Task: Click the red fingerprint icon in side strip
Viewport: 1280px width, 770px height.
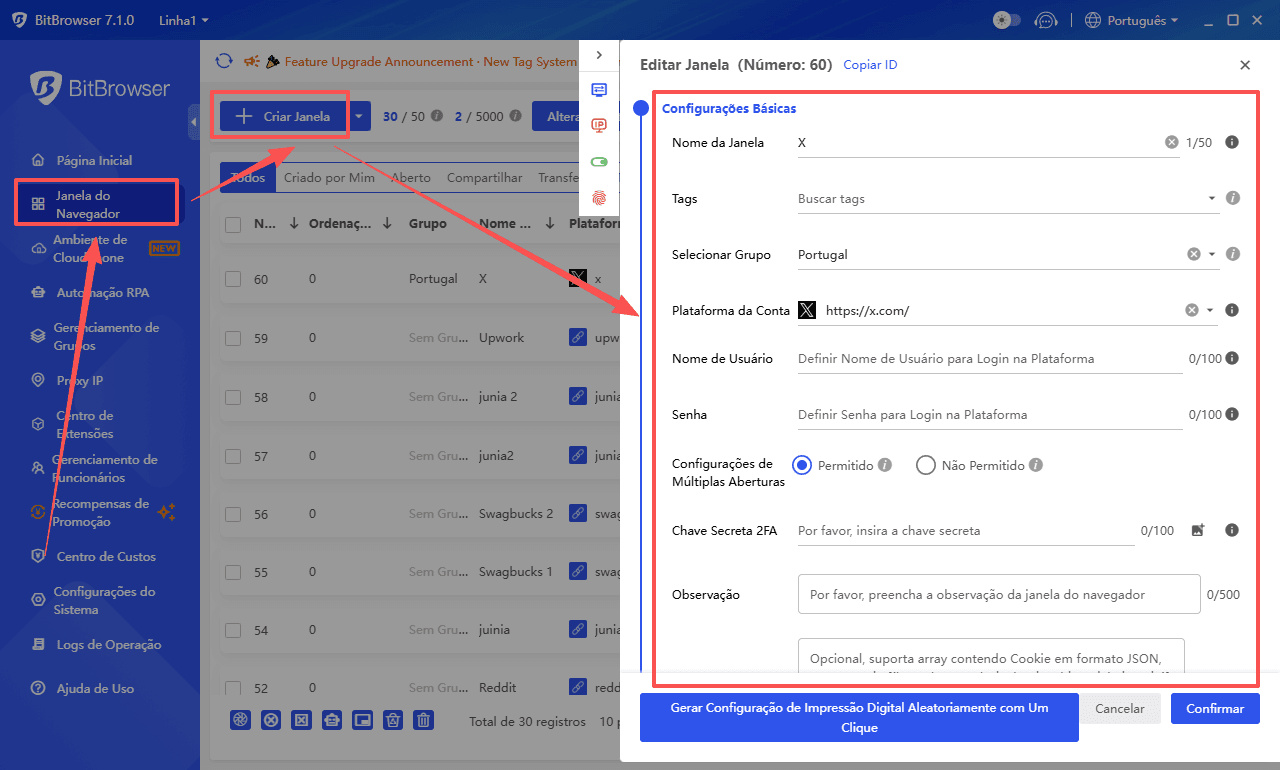Action: pyautogui.click(x=599, y=198)
